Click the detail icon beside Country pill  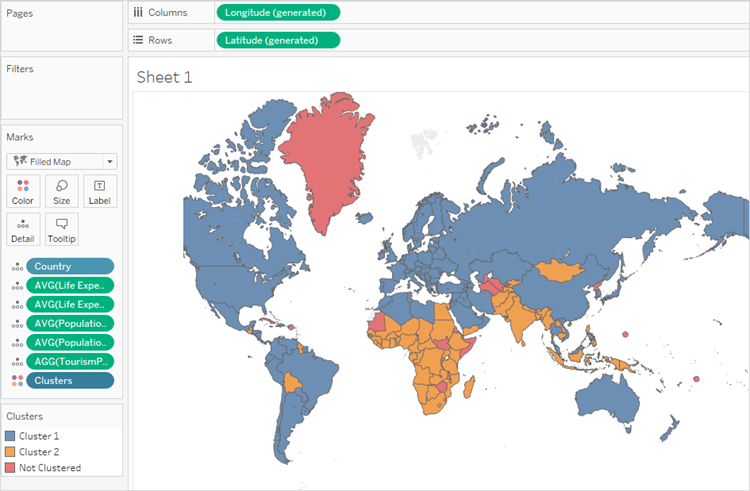[x=16, y=267]
